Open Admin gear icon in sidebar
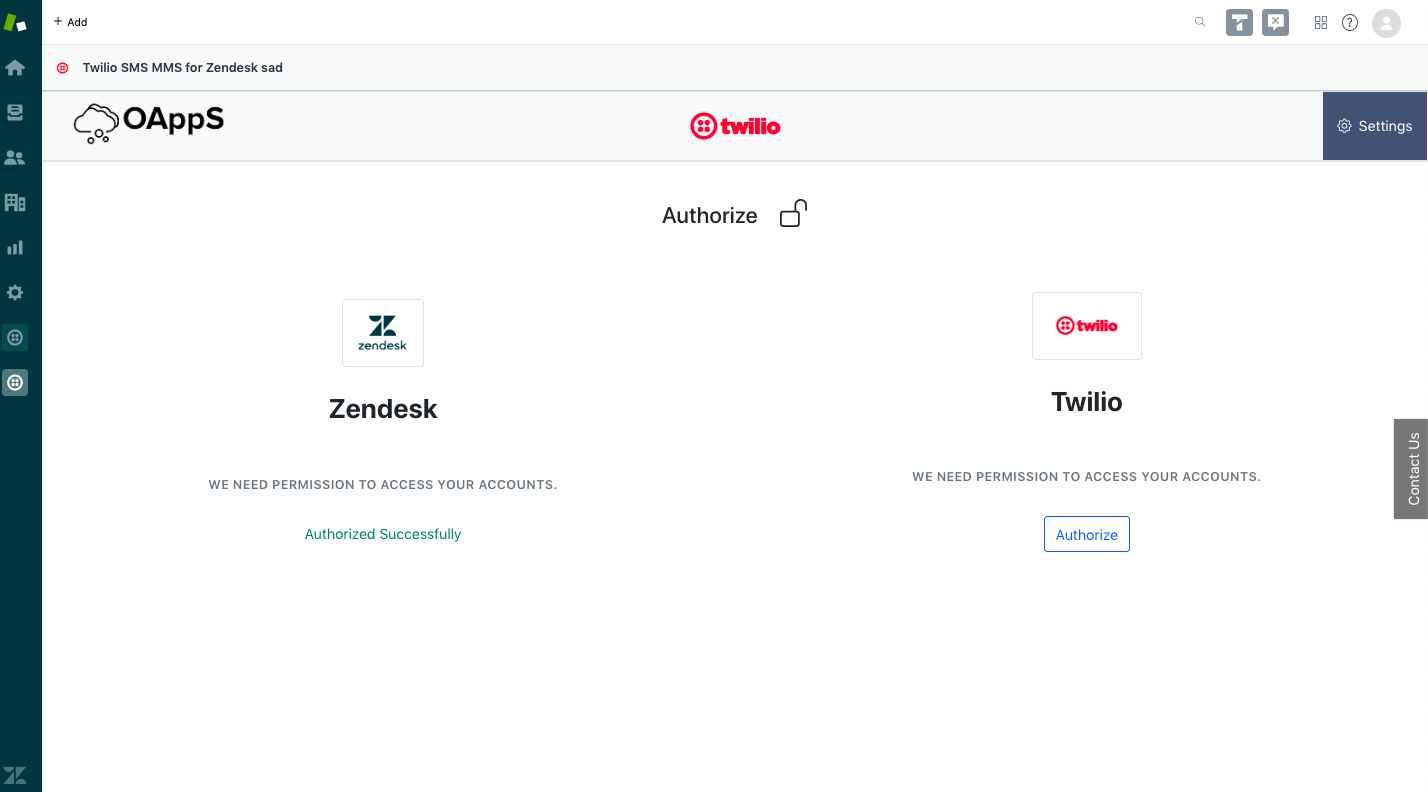 point(15,293)
